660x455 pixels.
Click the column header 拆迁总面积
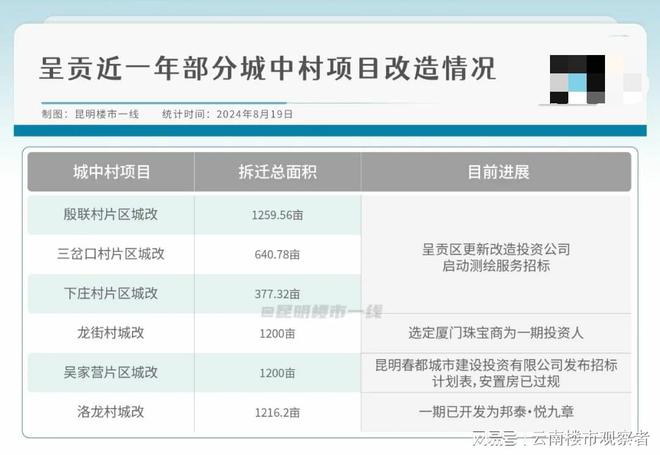pyautogui.click(x=277, y=172)
